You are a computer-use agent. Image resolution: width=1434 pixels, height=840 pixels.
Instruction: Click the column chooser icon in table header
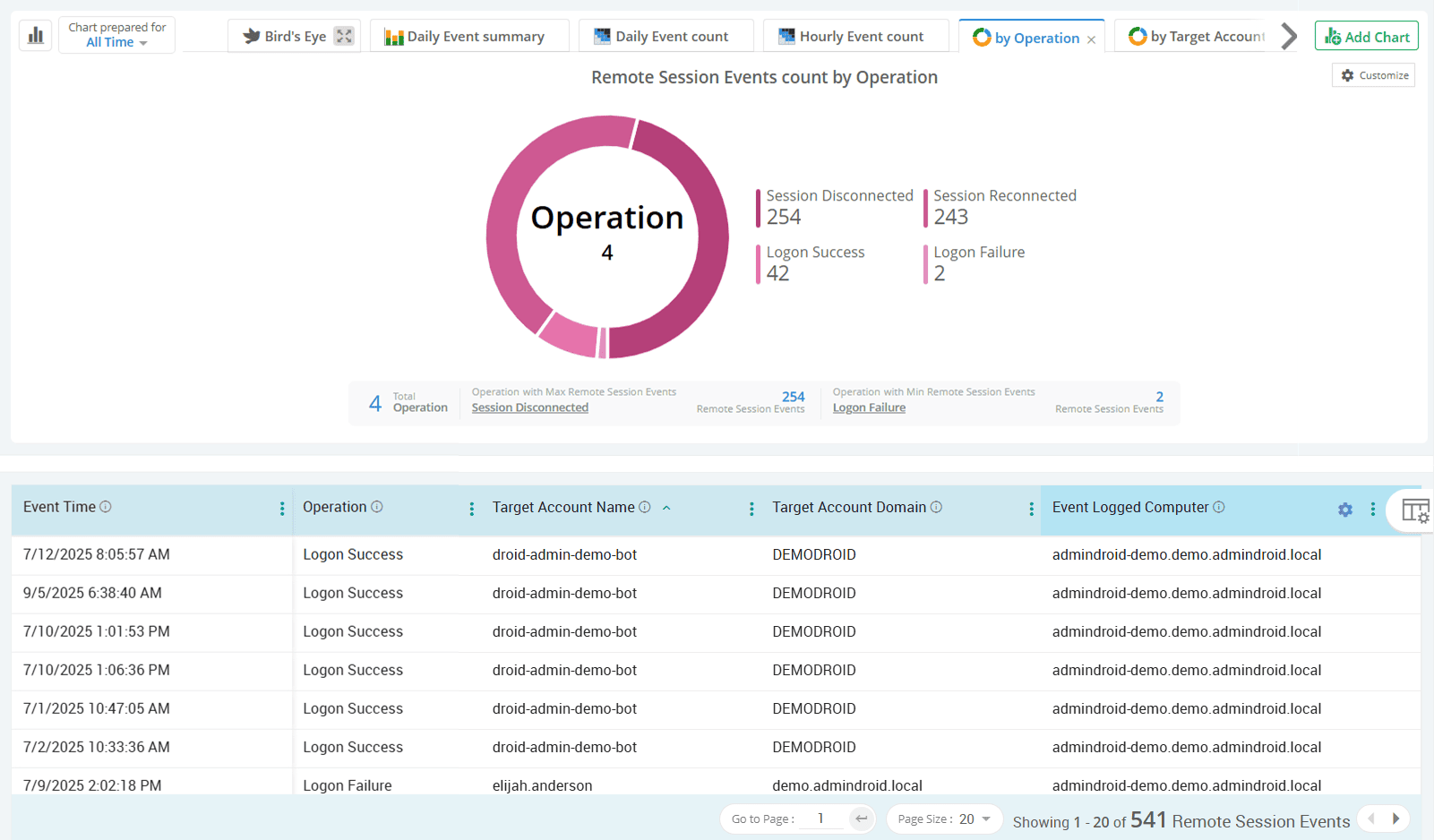pyautogui.click(x=1413, y=510)
